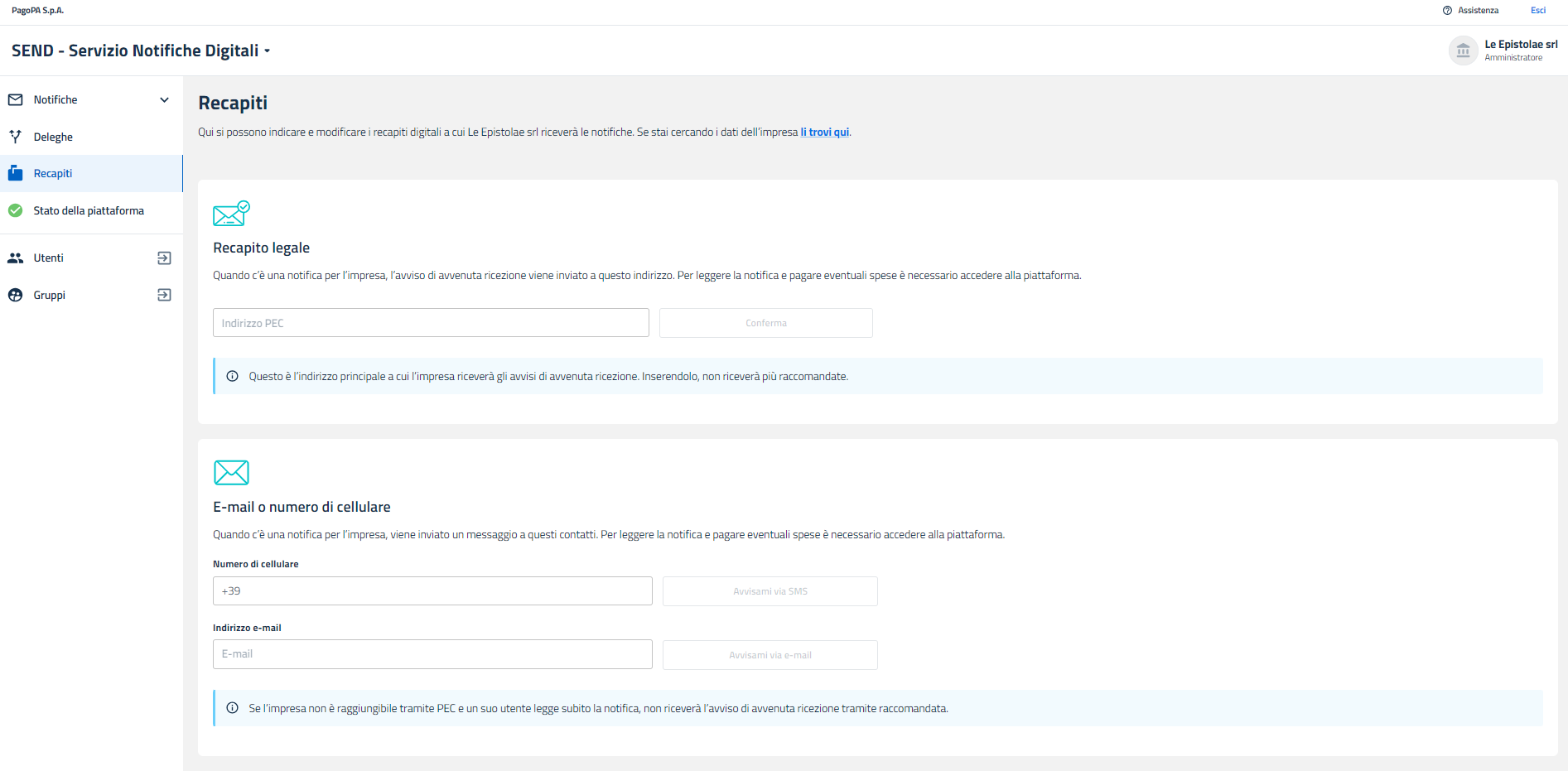
Task: Expand the Notifiche menu chevron
Action: tap(164, 100)
